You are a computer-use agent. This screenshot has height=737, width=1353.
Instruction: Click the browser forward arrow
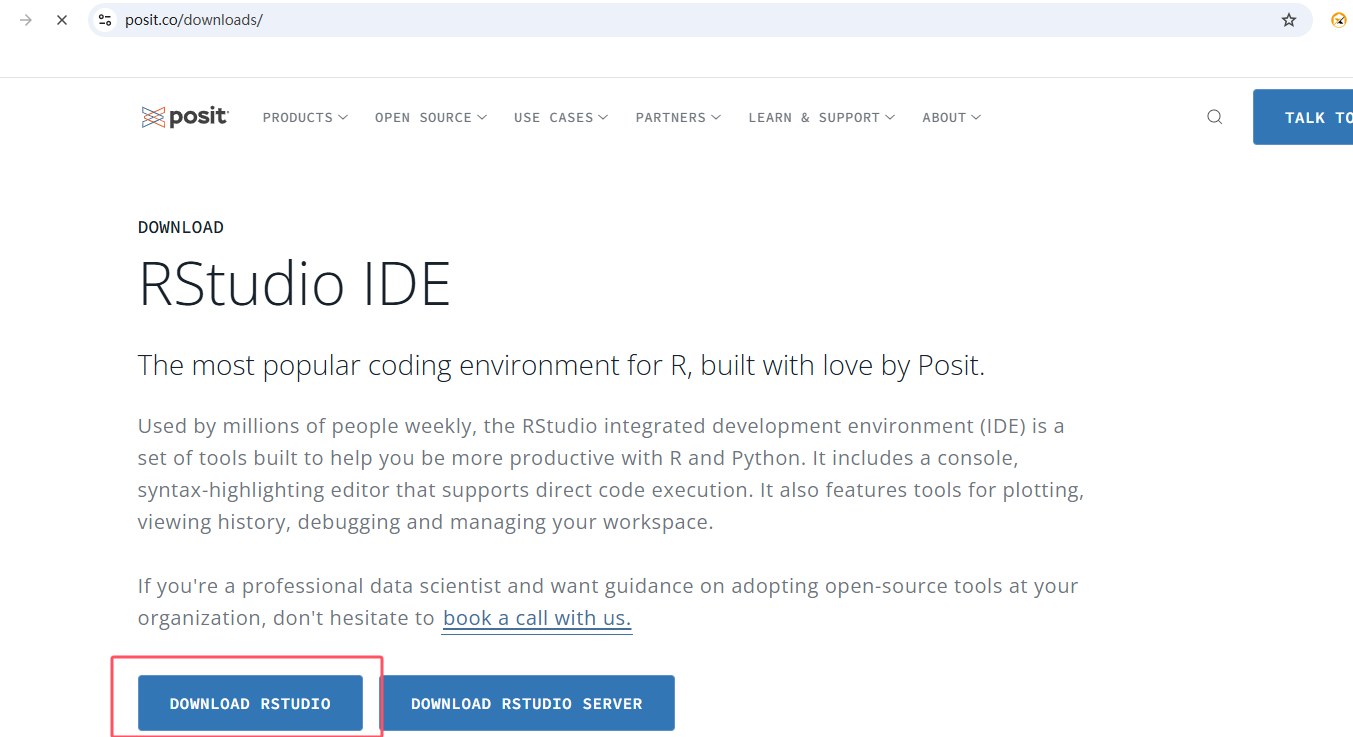click(26, 20)
